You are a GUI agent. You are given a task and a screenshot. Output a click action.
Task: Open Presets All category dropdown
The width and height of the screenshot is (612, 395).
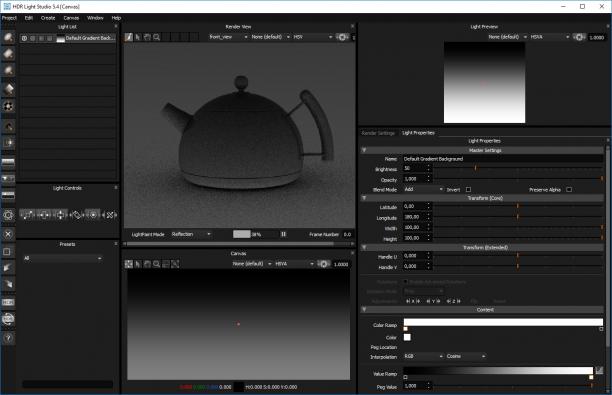point(62,258)
